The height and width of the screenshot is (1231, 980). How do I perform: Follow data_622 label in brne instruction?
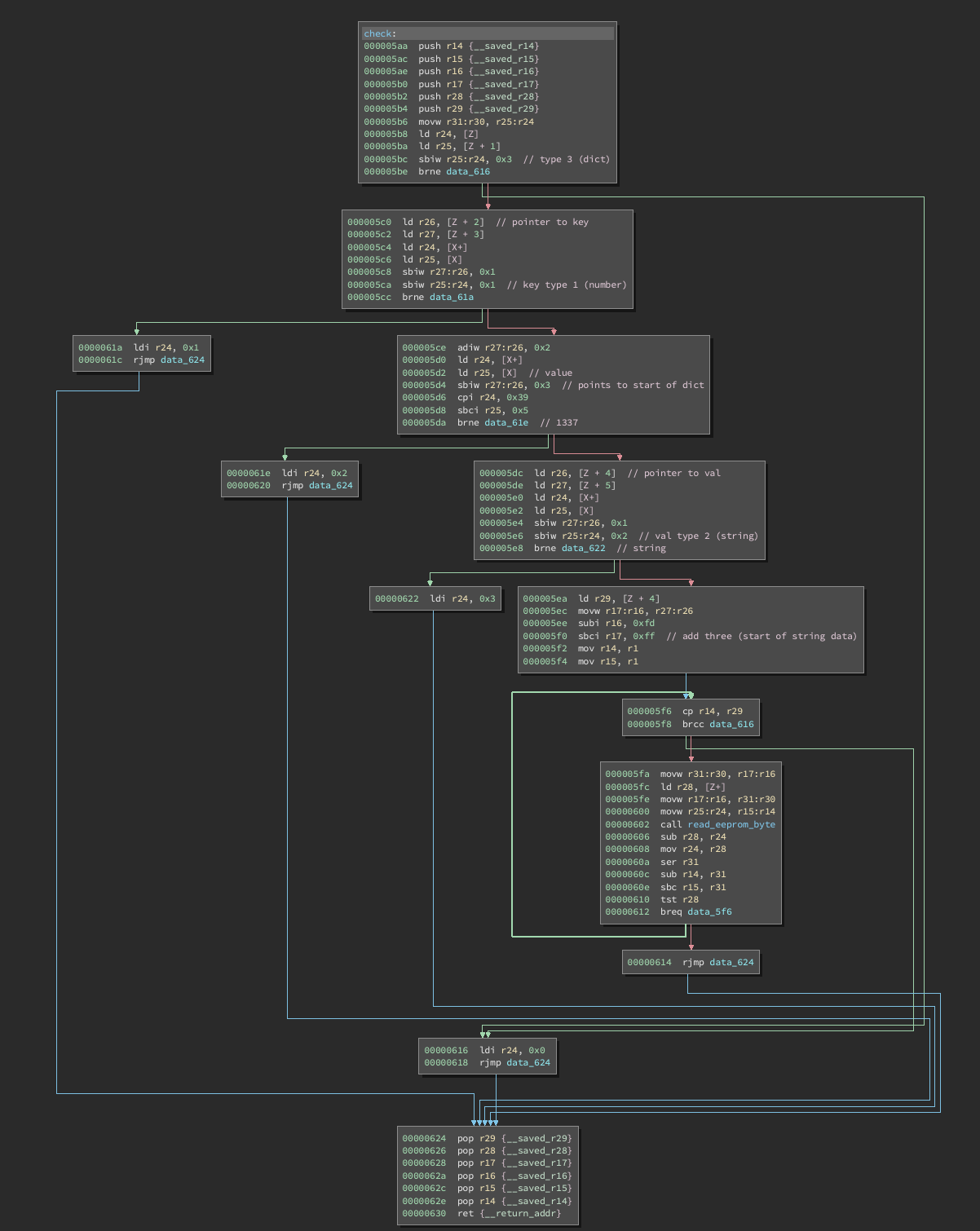coord(583,549)
